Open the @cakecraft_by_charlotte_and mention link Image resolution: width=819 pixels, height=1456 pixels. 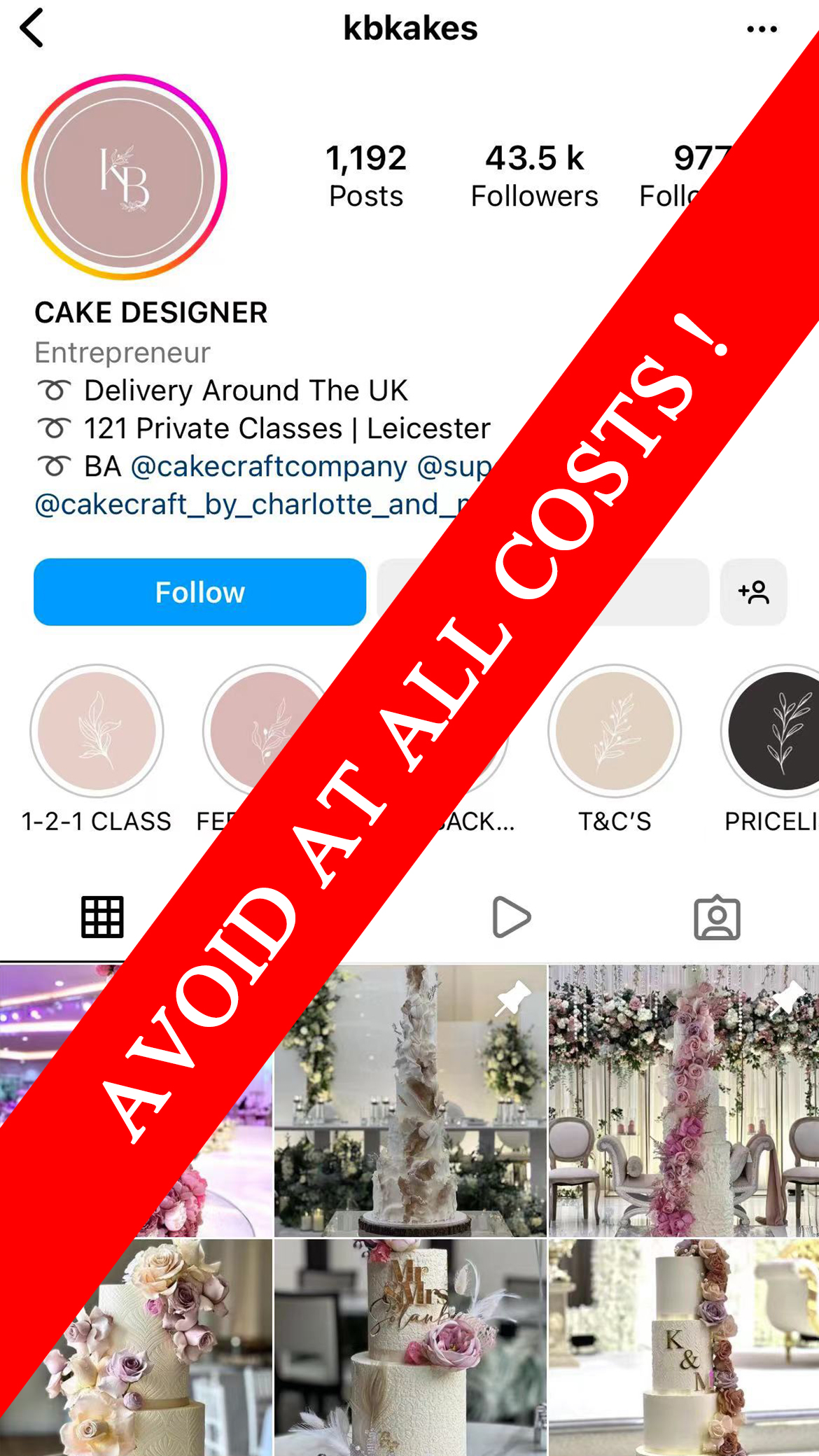[x=252, y=504]
